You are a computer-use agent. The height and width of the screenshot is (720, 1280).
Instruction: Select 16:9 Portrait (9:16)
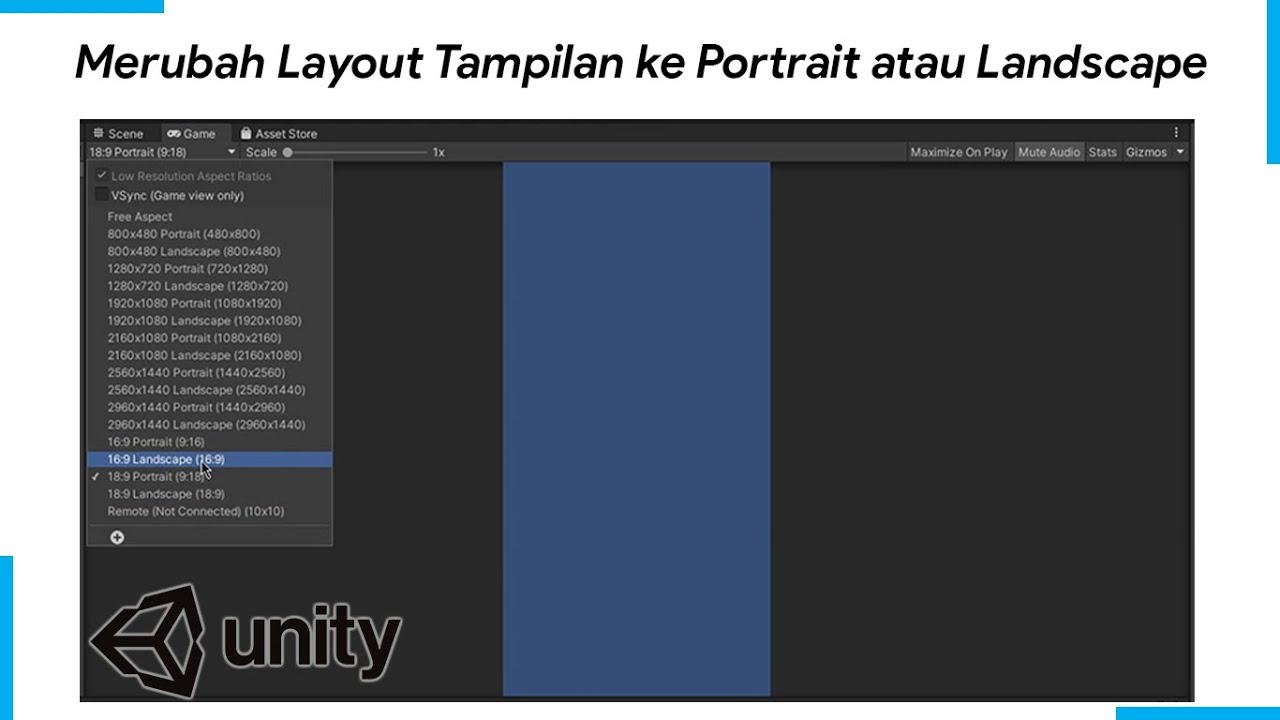pyautogui.click(x=209, y=442)
